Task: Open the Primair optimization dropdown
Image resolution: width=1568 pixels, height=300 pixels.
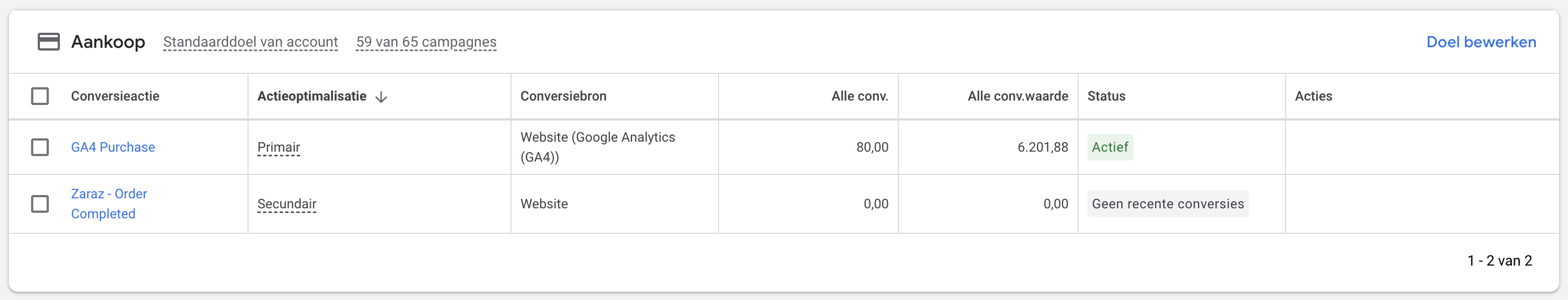Action: tap(279, 147)
